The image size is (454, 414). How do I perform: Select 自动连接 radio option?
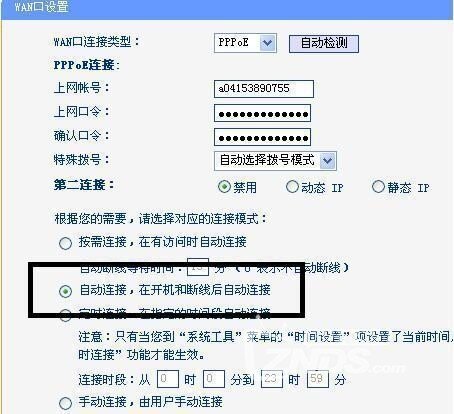[65, 291]
